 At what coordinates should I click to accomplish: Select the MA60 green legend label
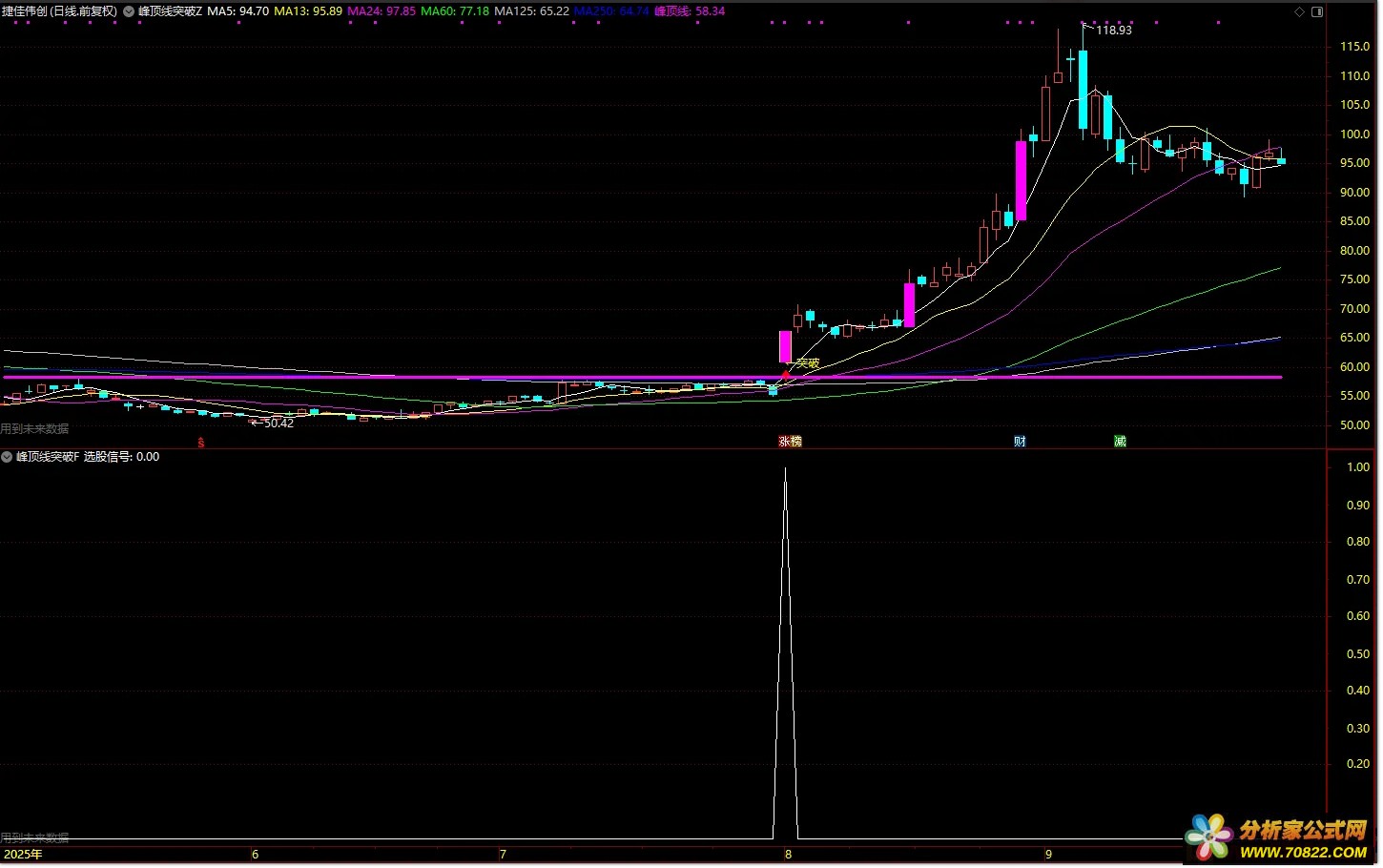pyautogui.click(x=455, y=11)
